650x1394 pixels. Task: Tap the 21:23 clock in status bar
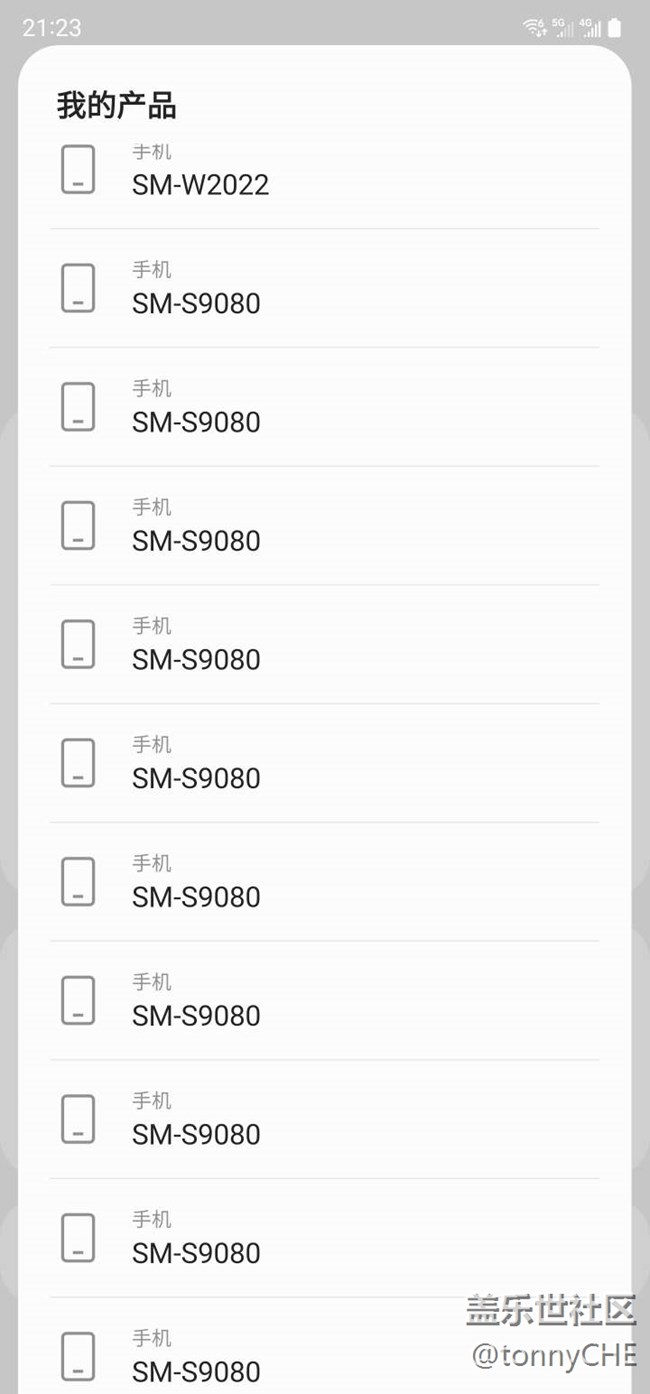(x=52, y=28)
